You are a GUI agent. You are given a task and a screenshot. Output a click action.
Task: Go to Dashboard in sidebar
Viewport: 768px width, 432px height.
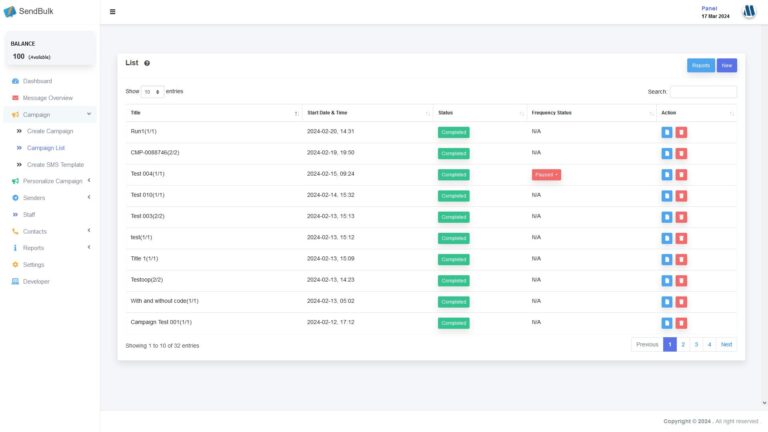(37, 81)
